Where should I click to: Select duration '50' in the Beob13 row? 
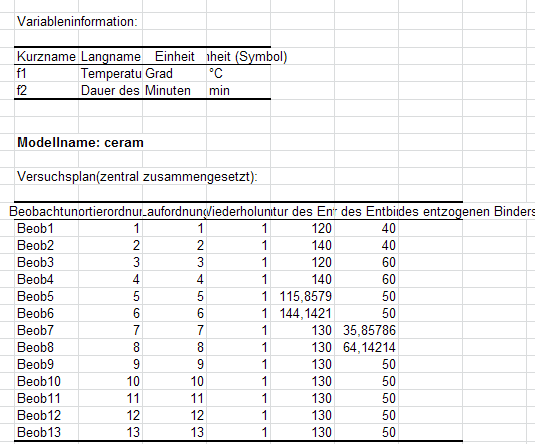point(366,432)
